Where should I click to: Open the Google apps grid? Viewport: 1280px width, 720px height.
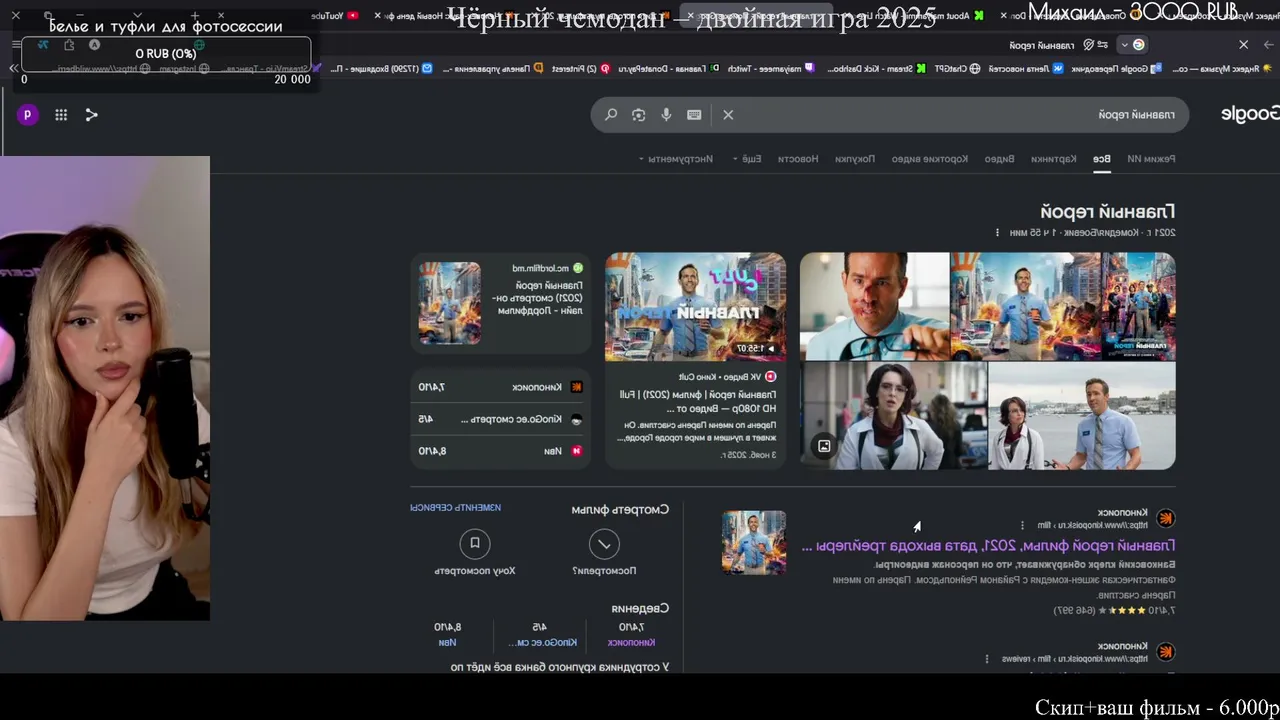pos(61,115)
